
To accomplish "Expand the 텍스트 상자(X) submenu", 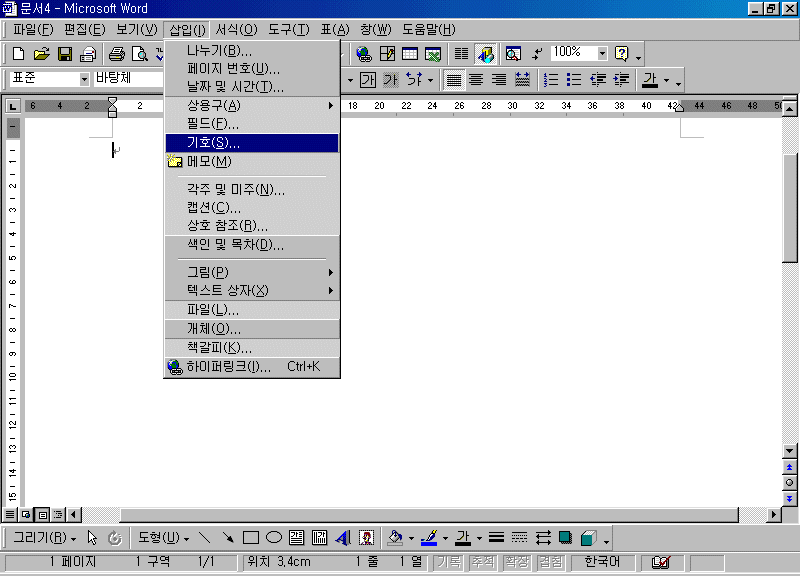I will 252,291.
